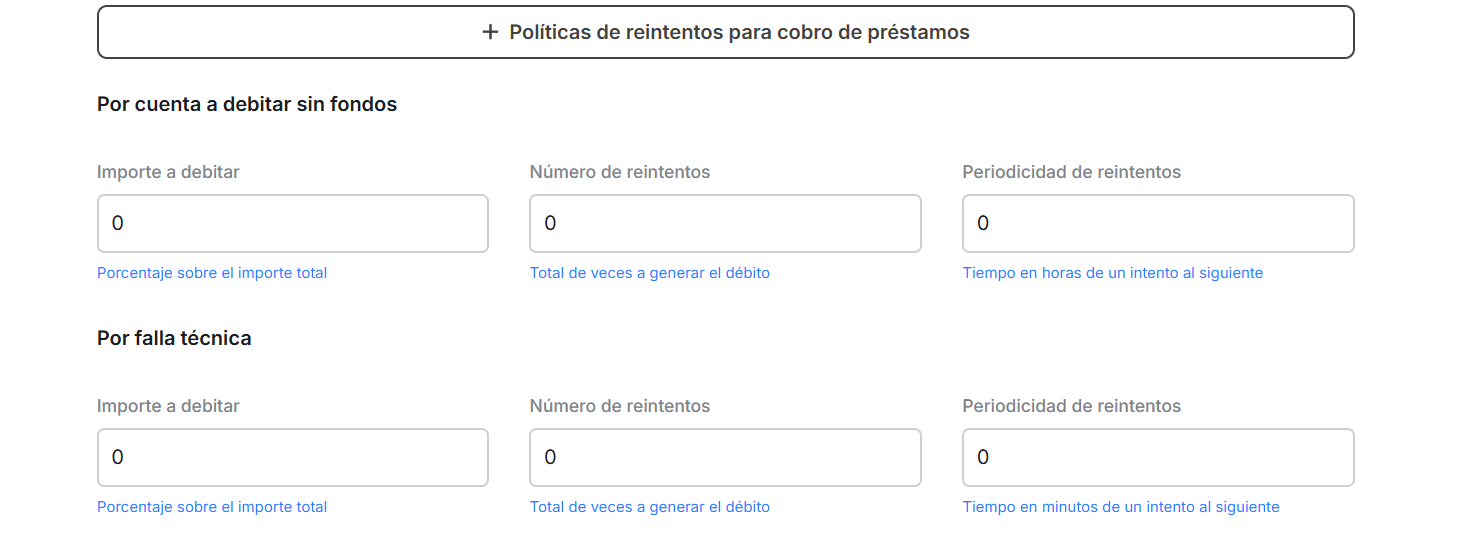Image resolution: width=1460 pixels, height=533 pixels.
Task: Click Porcentaje sobre el importe total hint under falla técnica
Action: pyautogui.click(x=212, y=507)
